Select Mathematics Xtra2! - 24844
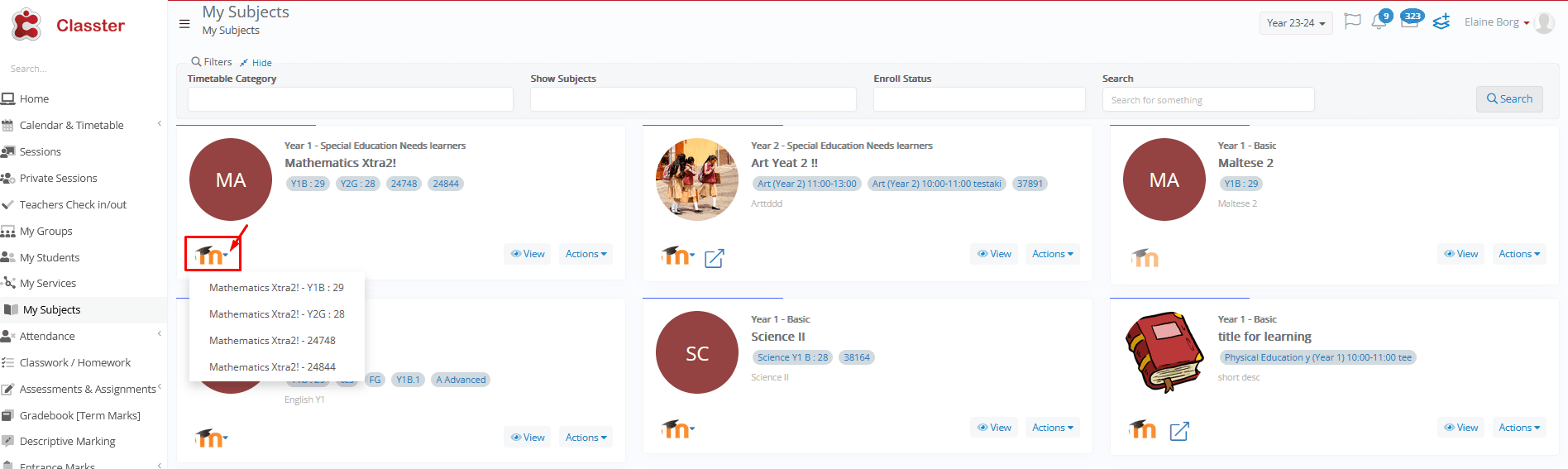1568x469 pixels. [x=277, y=367]
